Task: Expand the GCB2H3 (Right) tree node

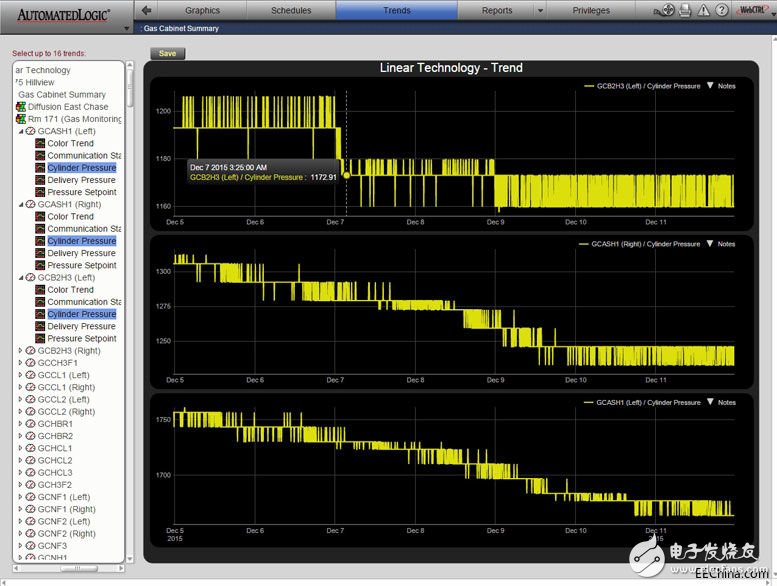Action: (20, 351)
